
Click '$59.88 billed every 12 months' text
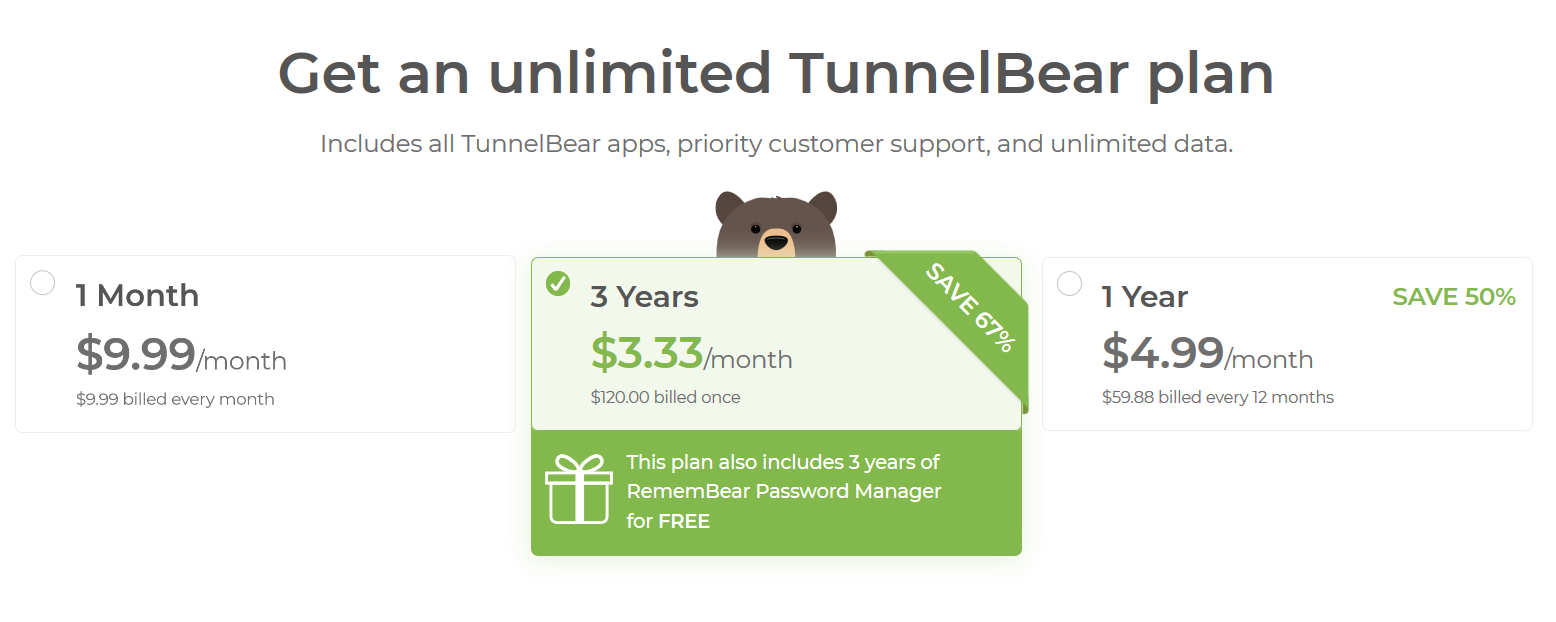click(x=1217, y=397)
